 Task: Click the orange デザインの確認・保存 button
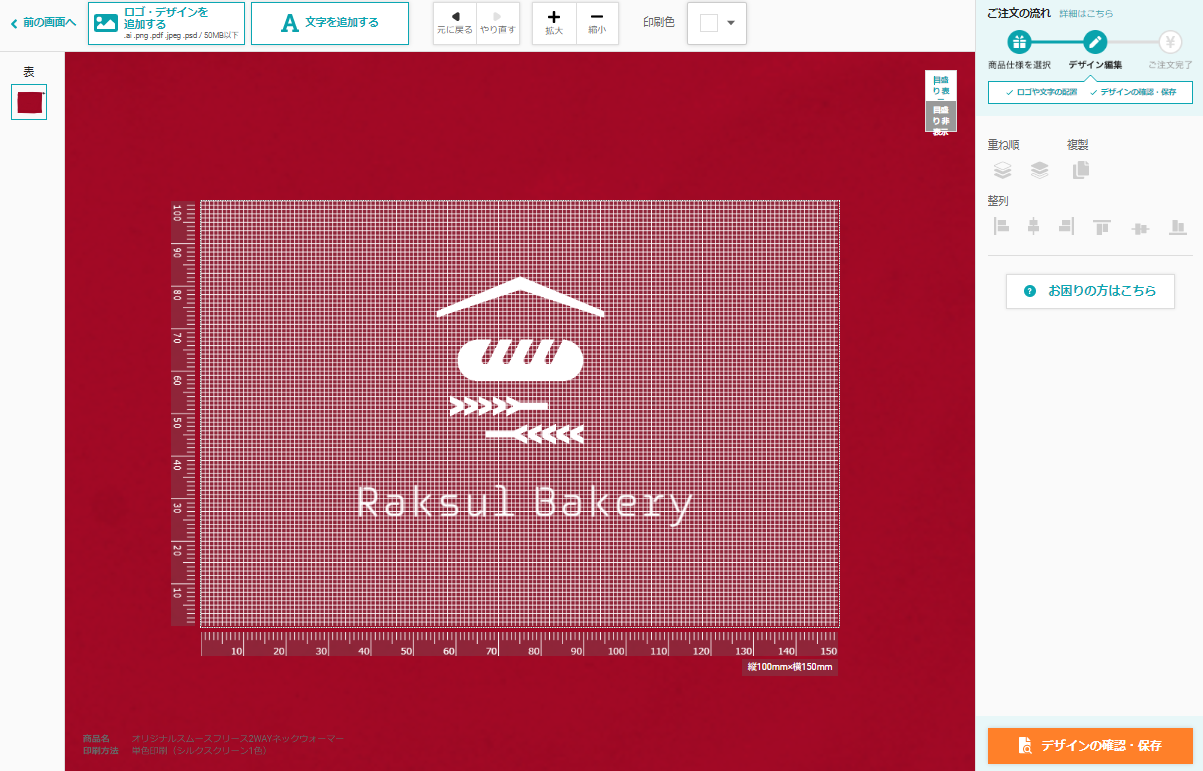pyautogui.click(x=1091, y=746)
